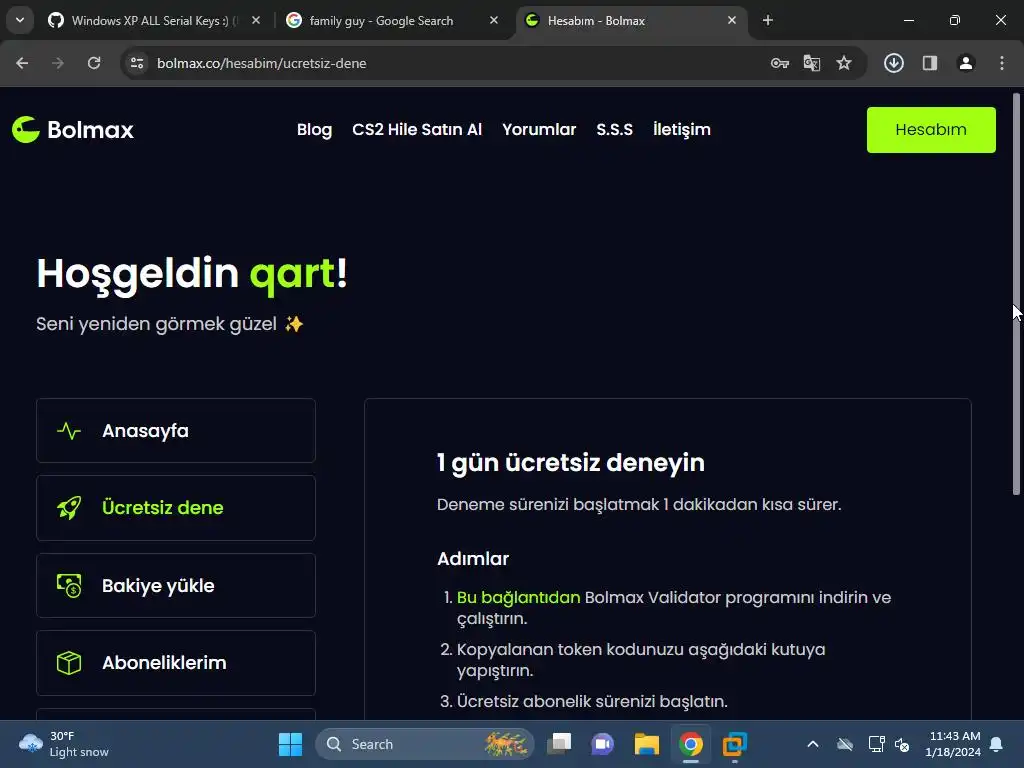Close the family guy Google Search tab

point(494,20)
